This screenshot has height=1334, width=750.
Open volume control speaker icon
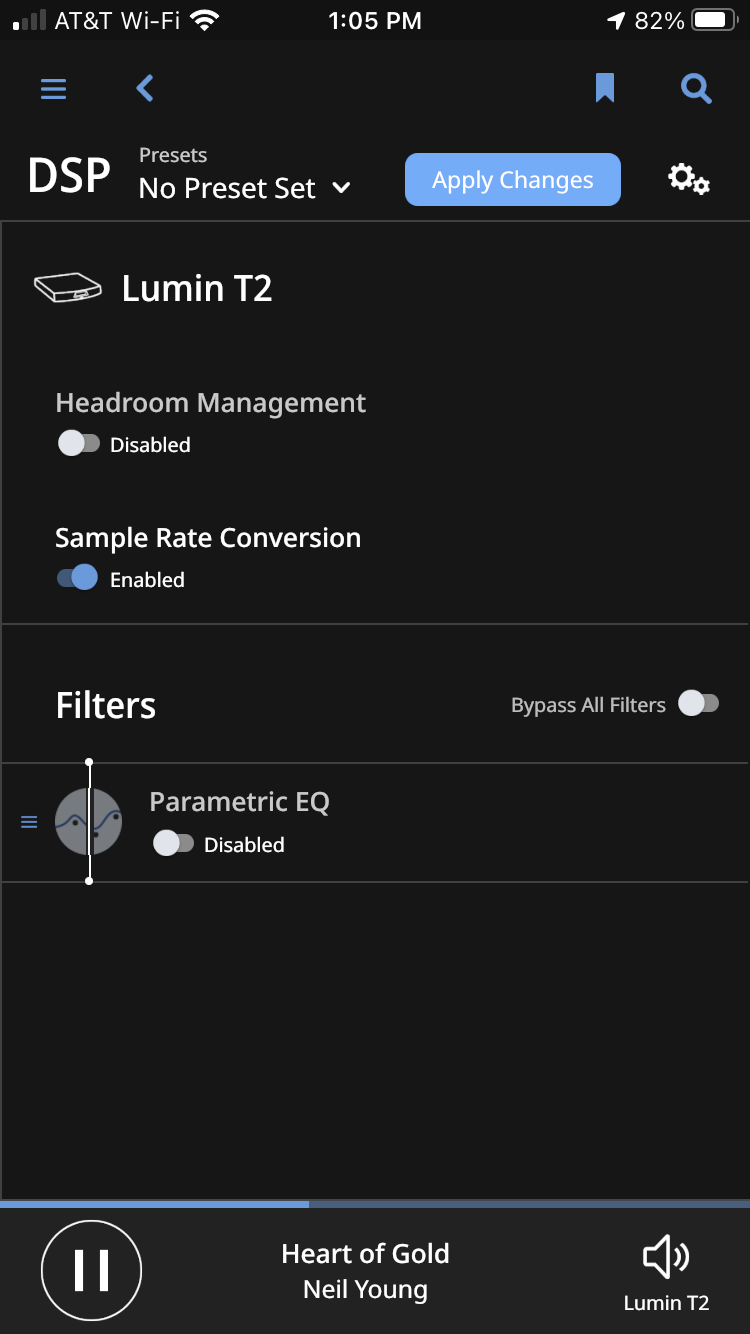(x=666, y=1257)
